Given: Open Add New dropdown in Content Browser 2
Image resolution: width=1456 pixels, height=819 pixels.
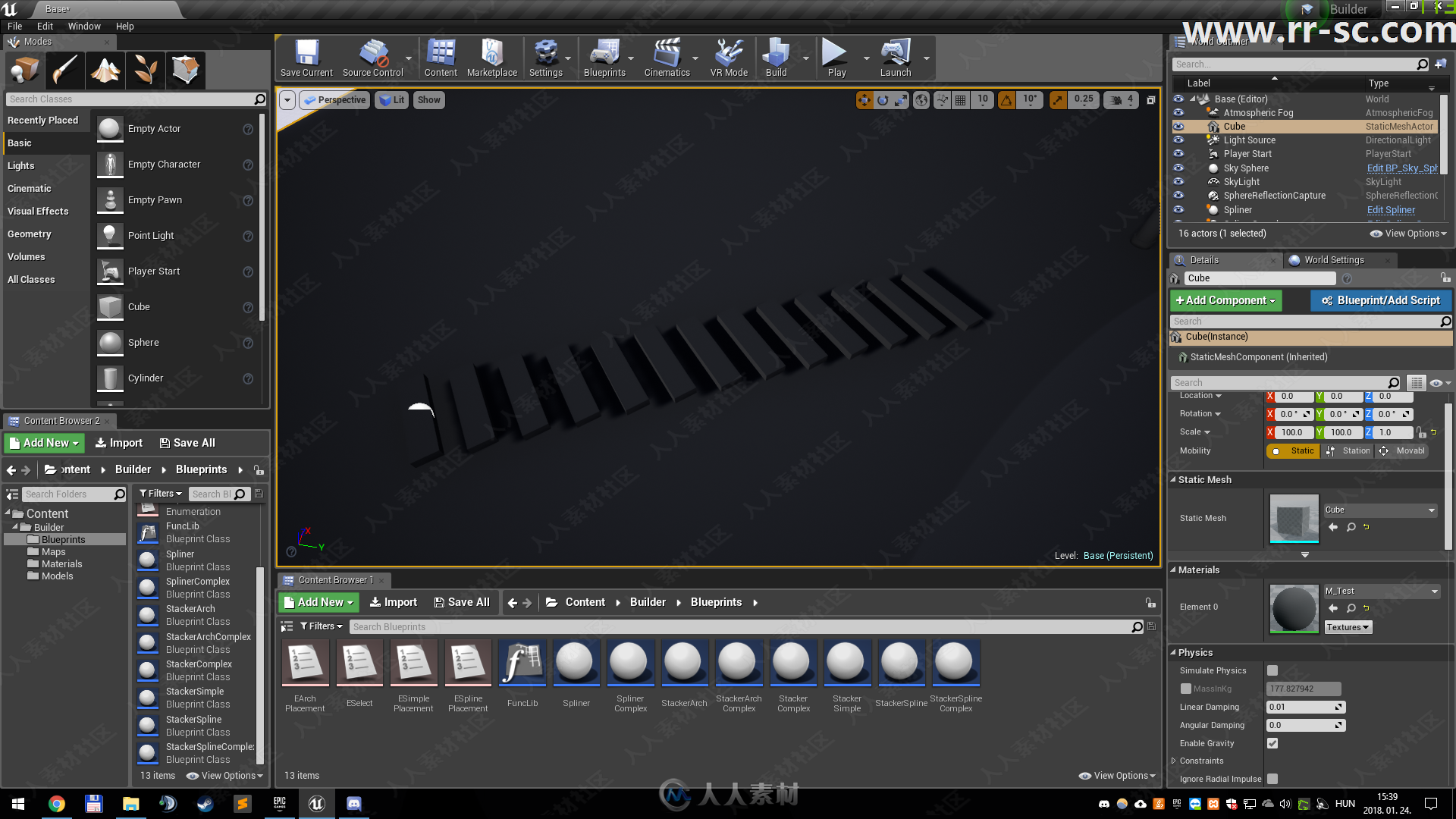Looking at the screenshot, I should [44, 443].
